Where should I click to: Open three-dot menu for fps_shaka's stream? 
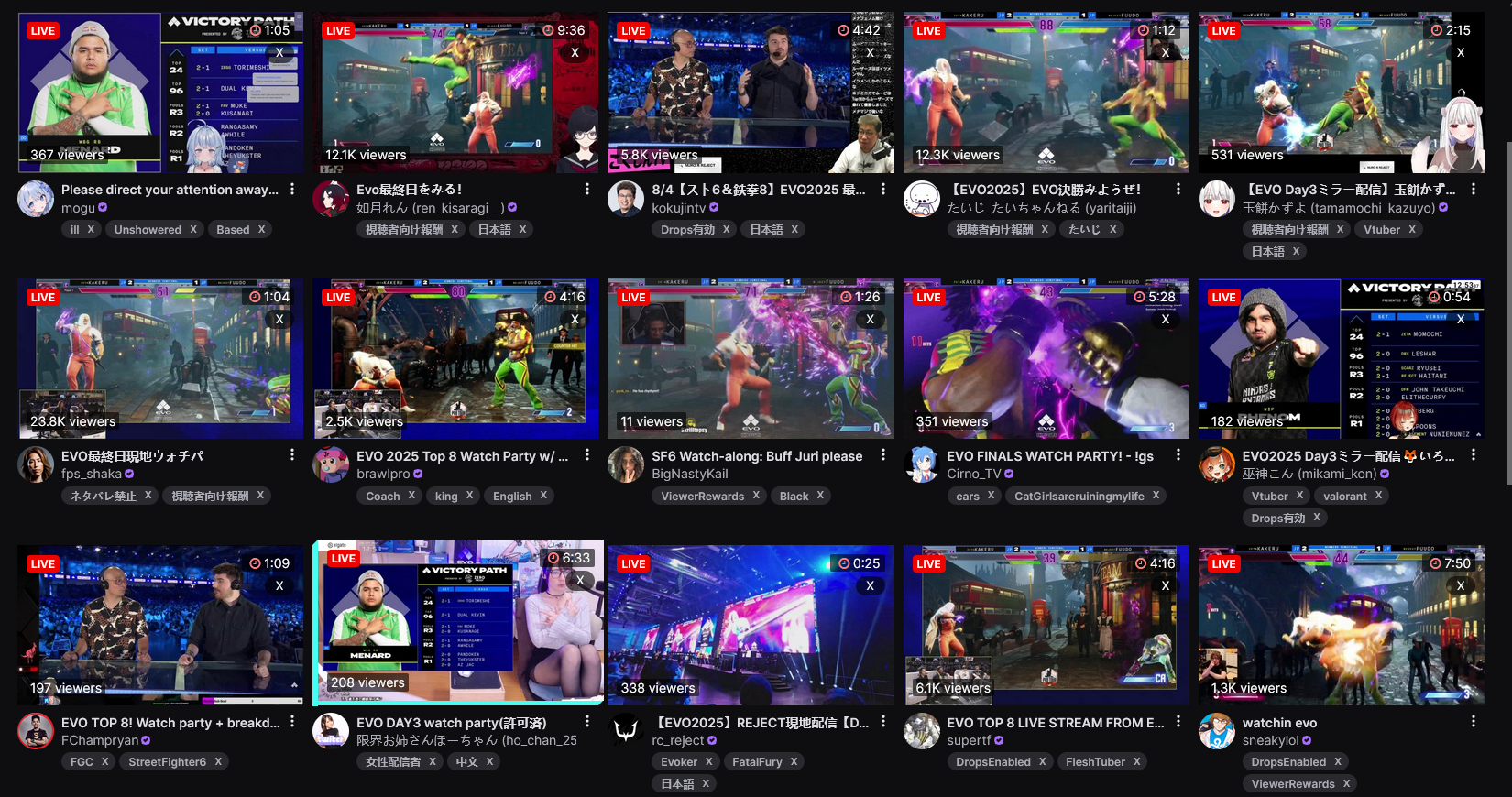(292, 455)
